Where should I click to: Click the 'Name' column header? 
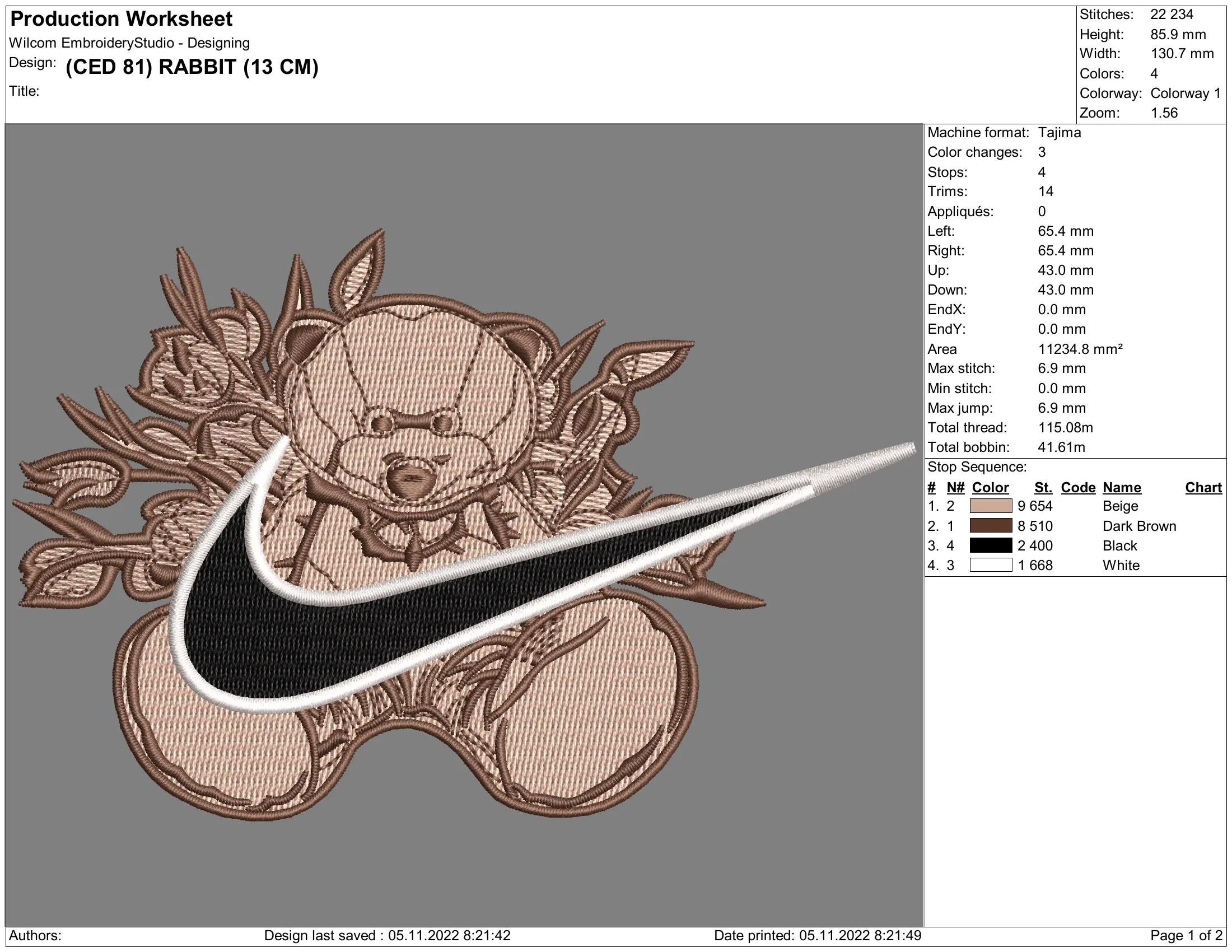click(1122, 488)
